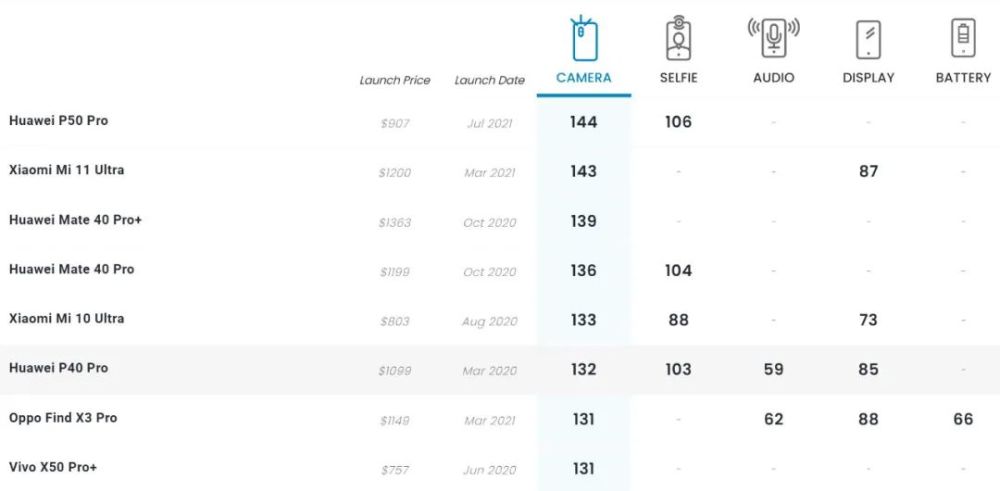1000x491 pixels.
Task: Sort by Launch Date column header
Action: point(490,80)
